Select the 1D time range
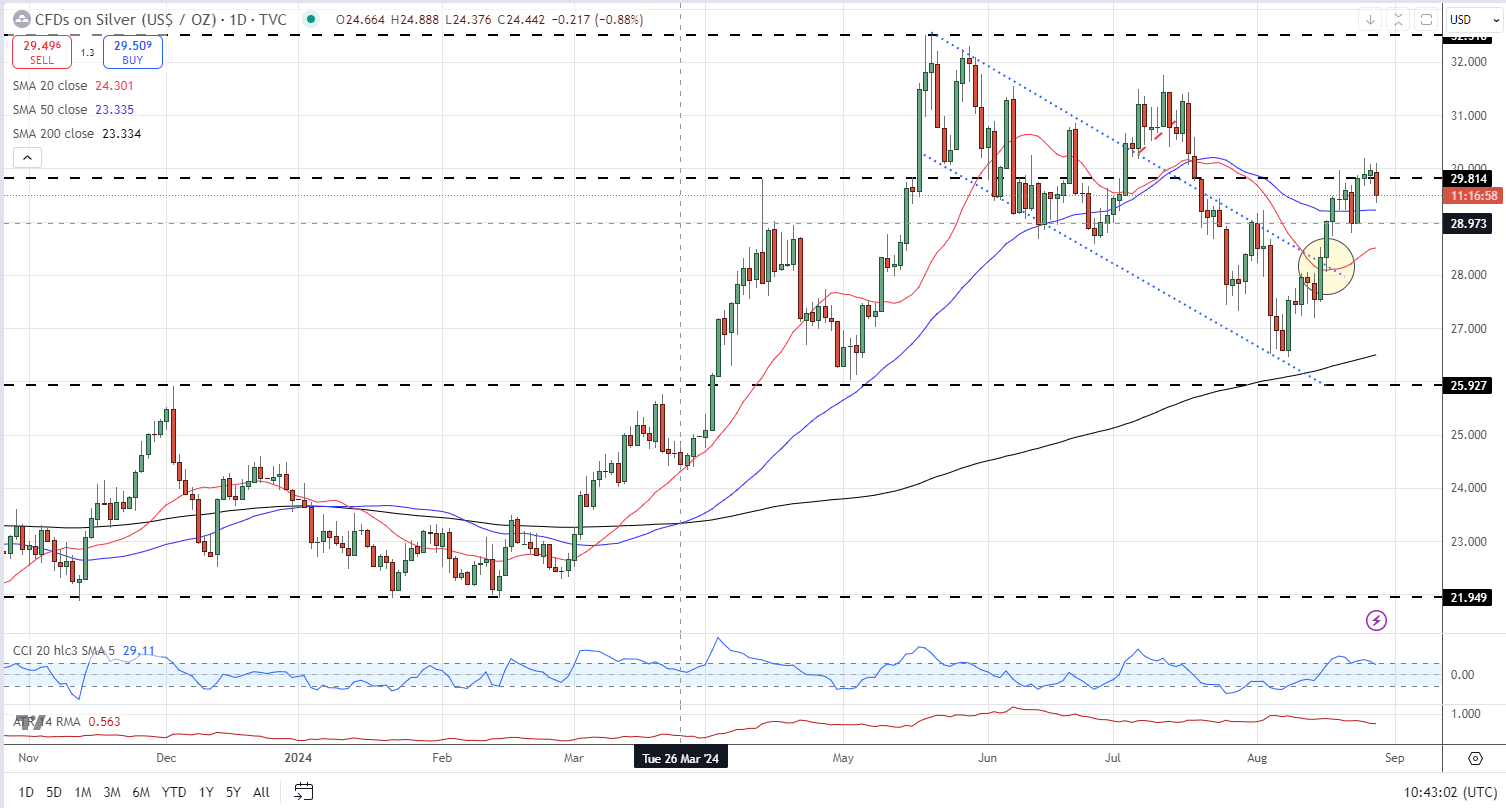 (26, 792)
